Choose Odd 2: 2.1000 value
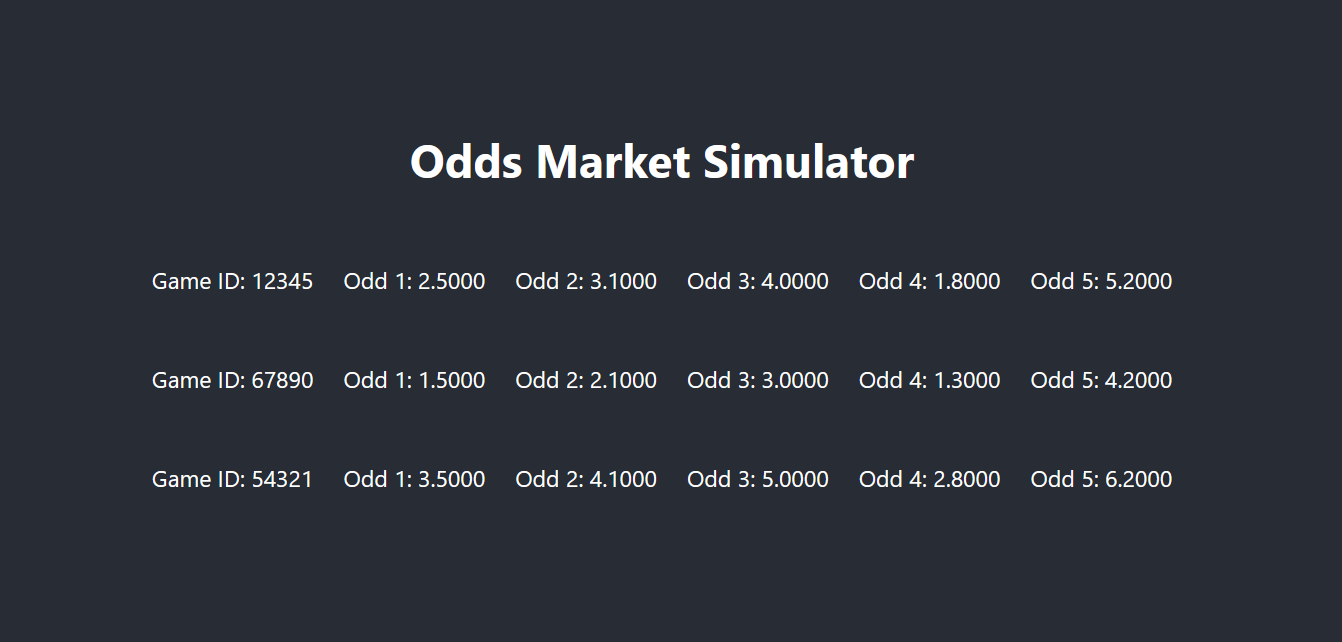This screenshot has width=1342, height=642. (586, 380)
